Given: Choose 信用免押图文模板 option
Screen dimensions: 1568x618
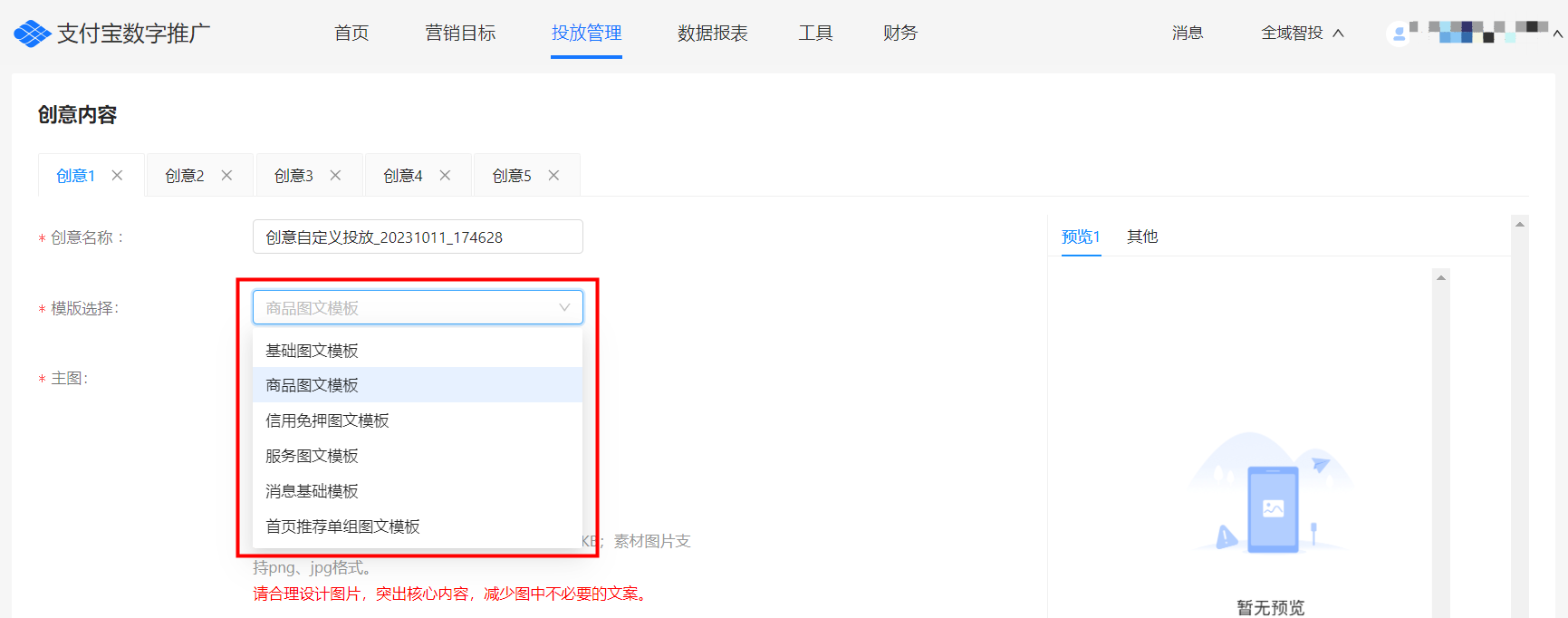Looking at the screenshot, I should coord(327,420).
